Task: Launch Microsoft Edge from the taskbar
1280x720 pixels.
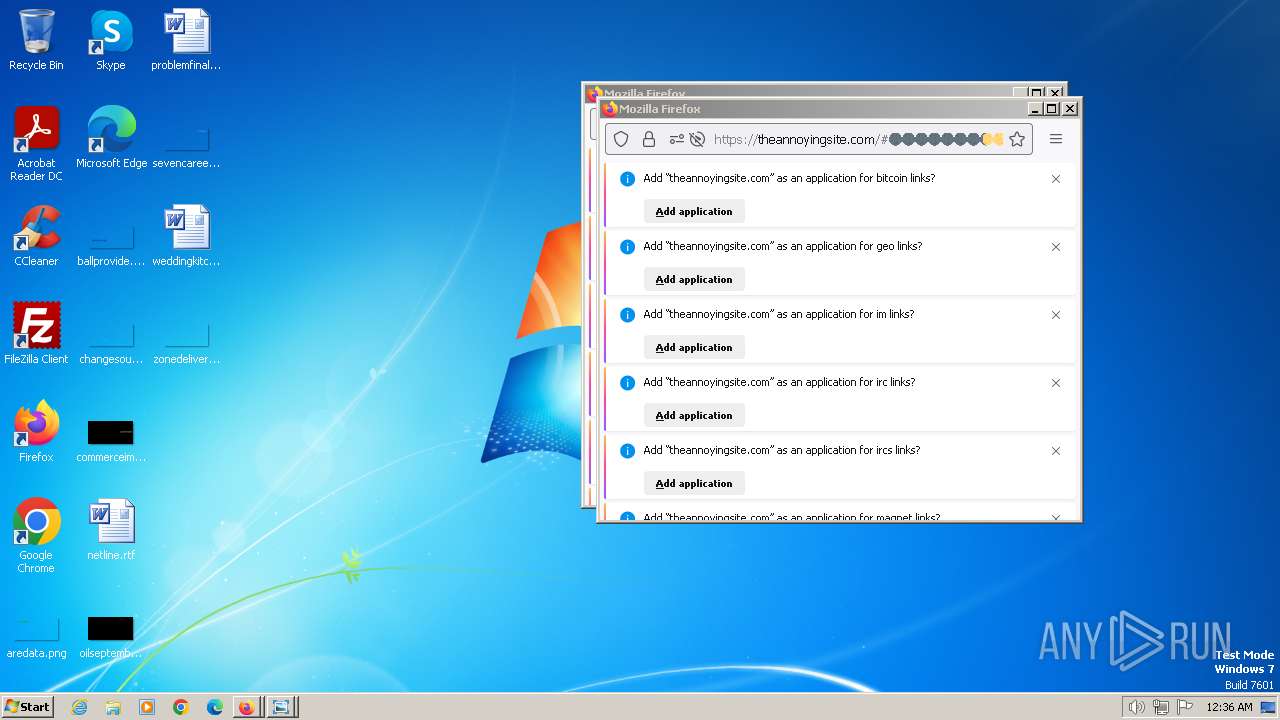Action: [x=215, y=707]
